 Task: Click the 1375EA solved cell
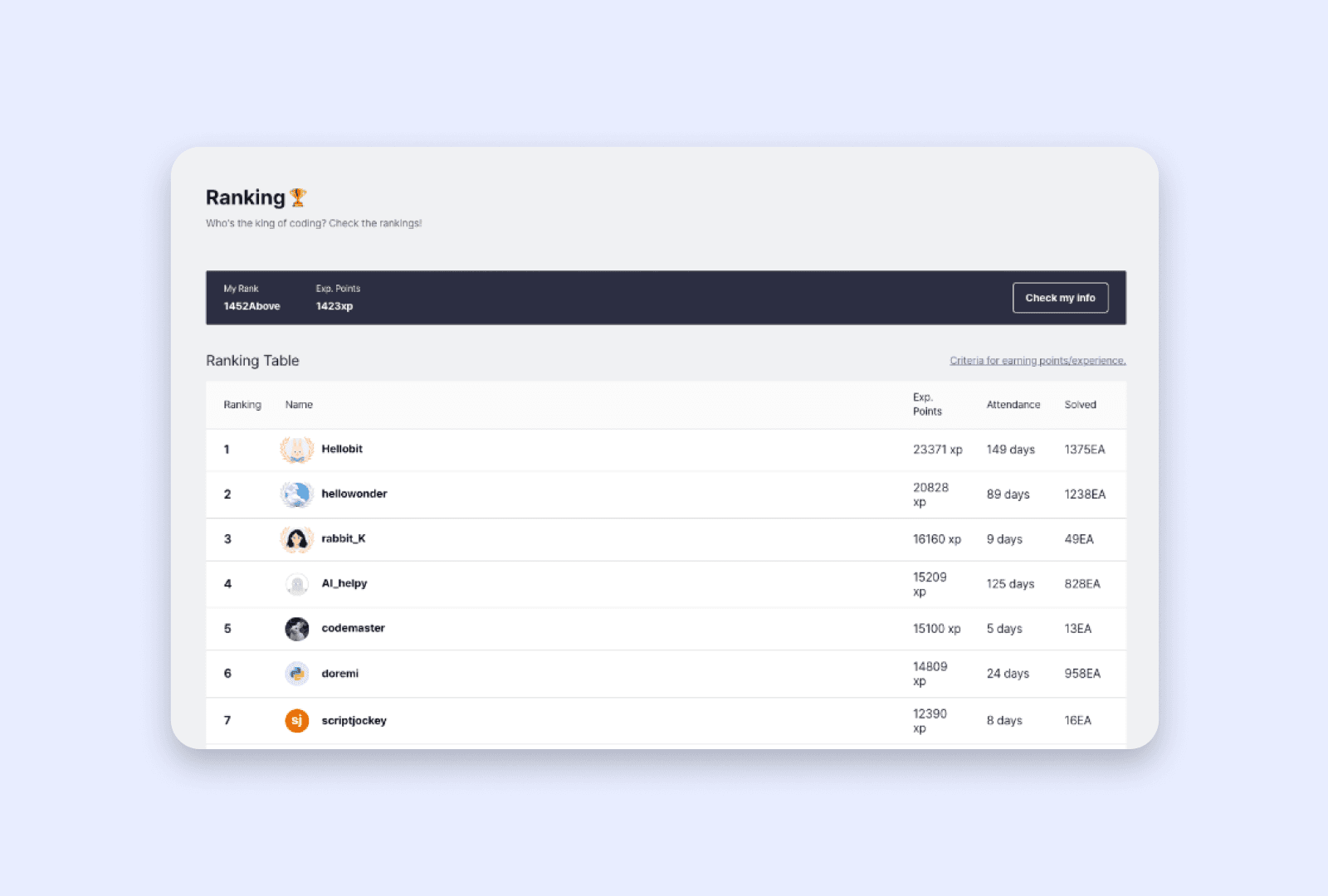[x=1085, y=450]
